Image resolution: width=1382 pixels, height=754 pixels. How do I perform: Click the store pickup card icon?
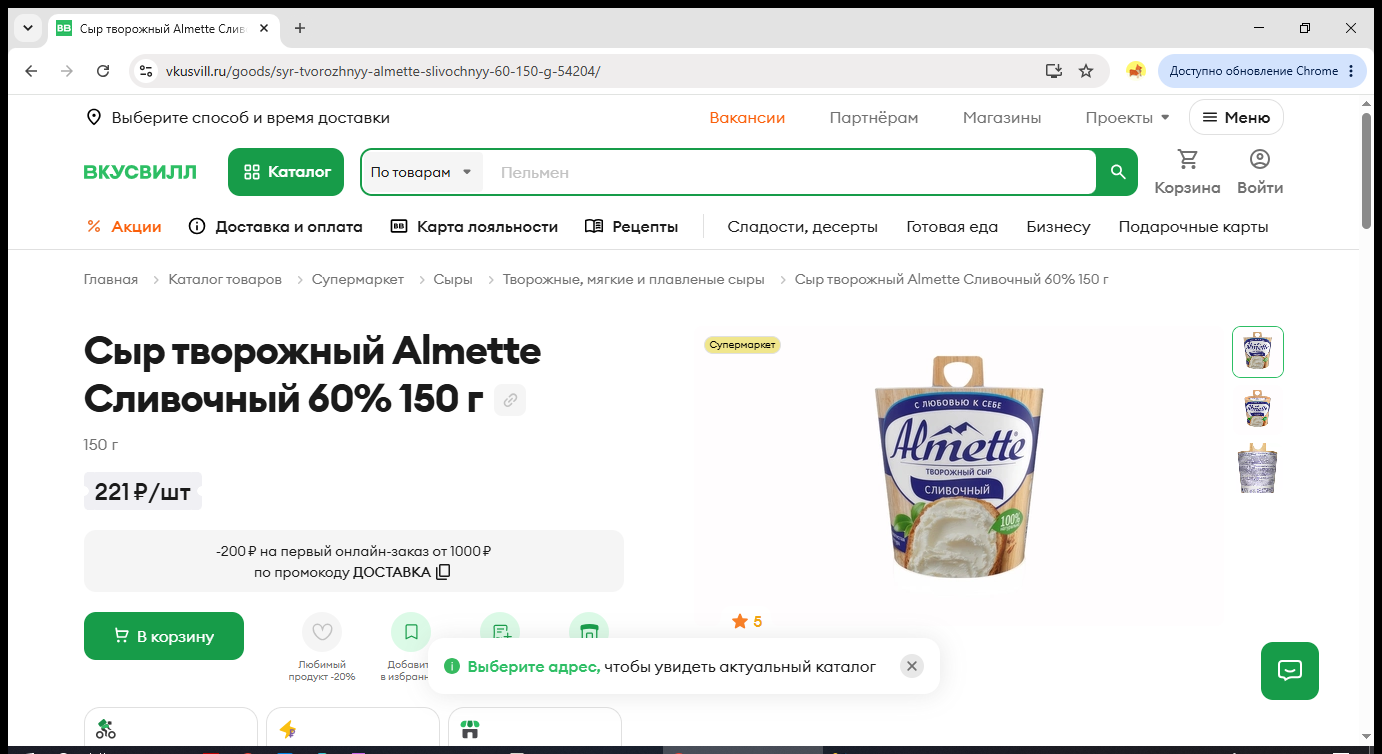point(471,729)
